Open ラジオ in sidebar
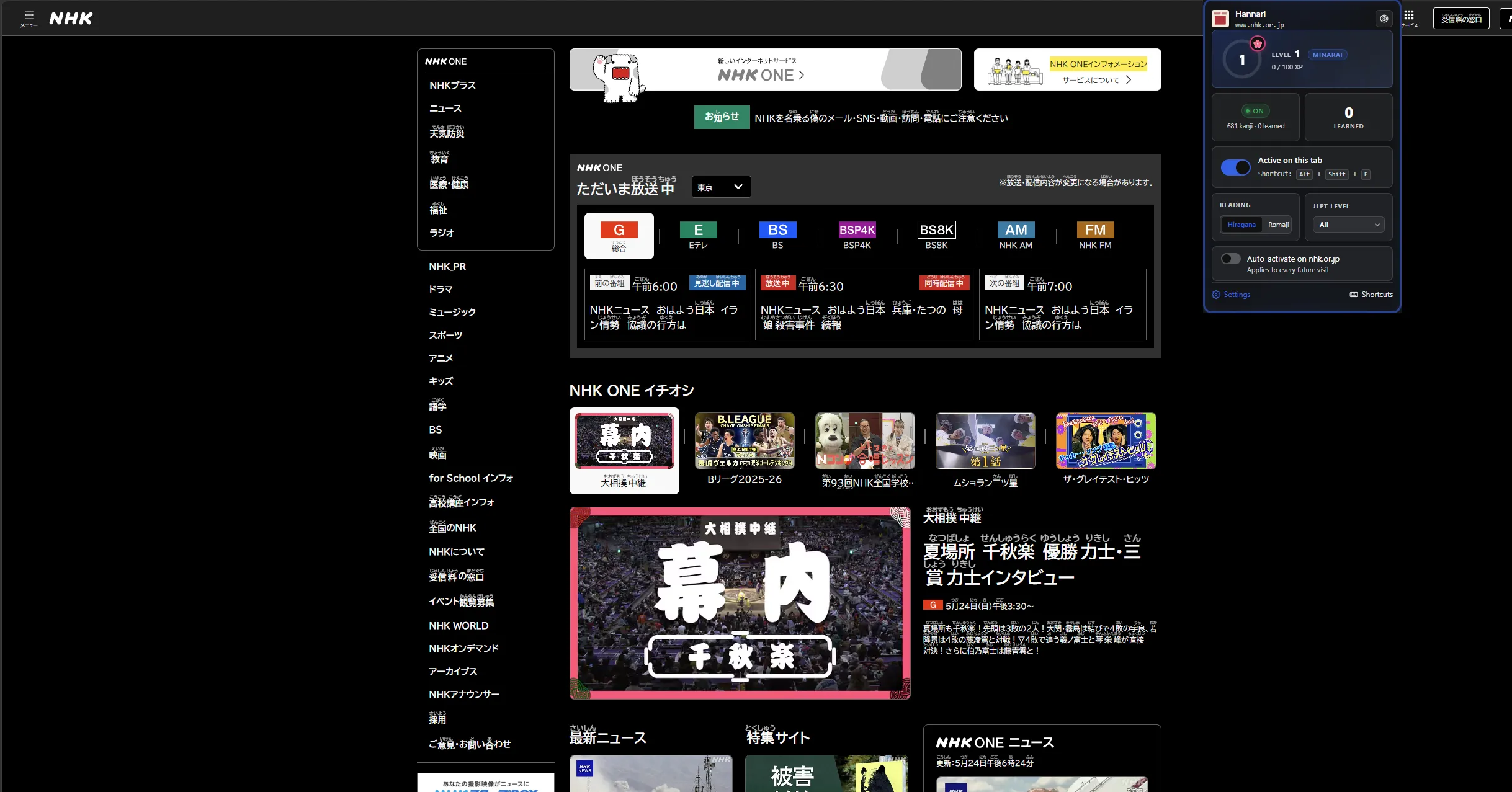This screenshot has height=792, width=1512. coord(442,233)
